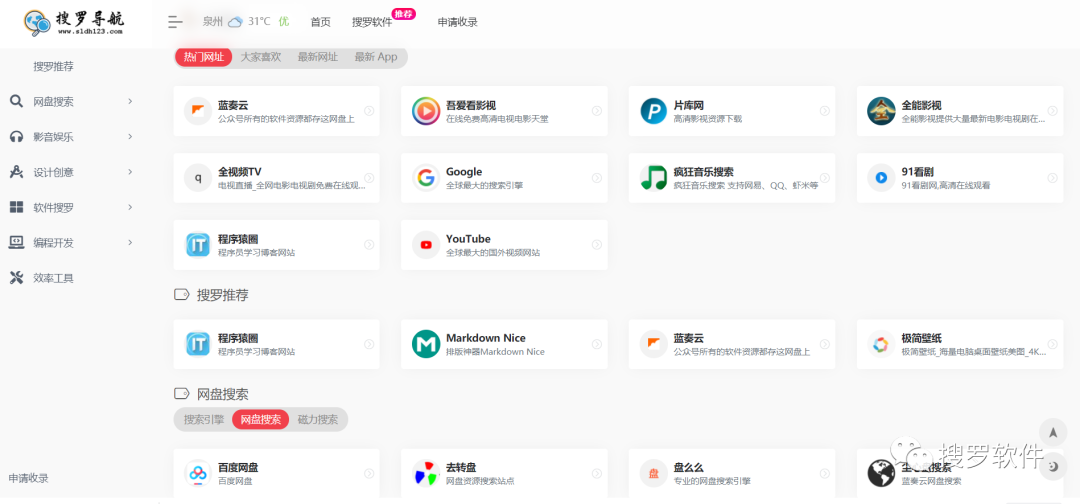Toggle the sidebar hamburger menu icon
Viewport: 1080px width, 504px height.
coord(176,22)
